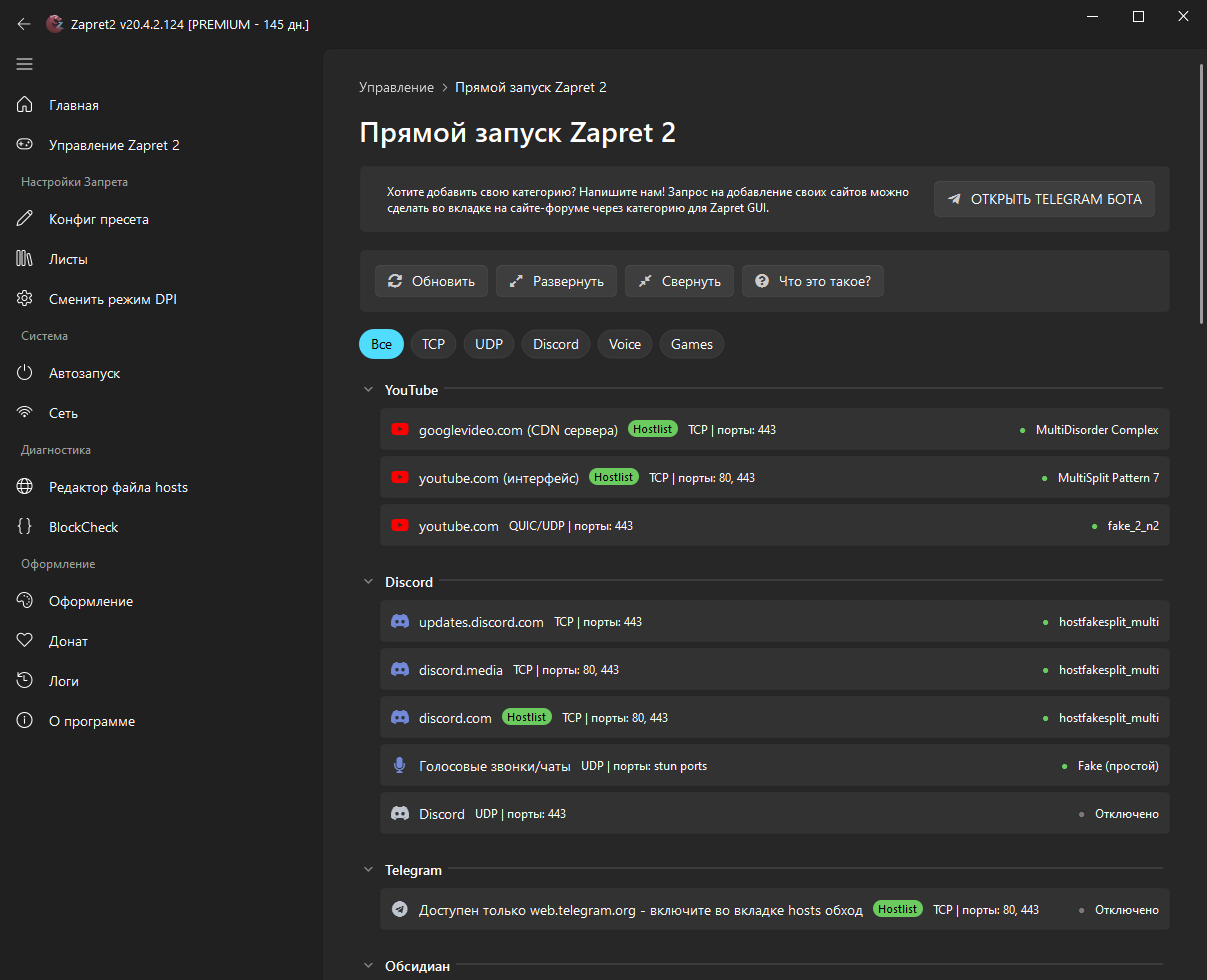This screenshot has height=980, width=1207.
Task: Click the Развернуть expand all button
Action: tap(556, 281)
